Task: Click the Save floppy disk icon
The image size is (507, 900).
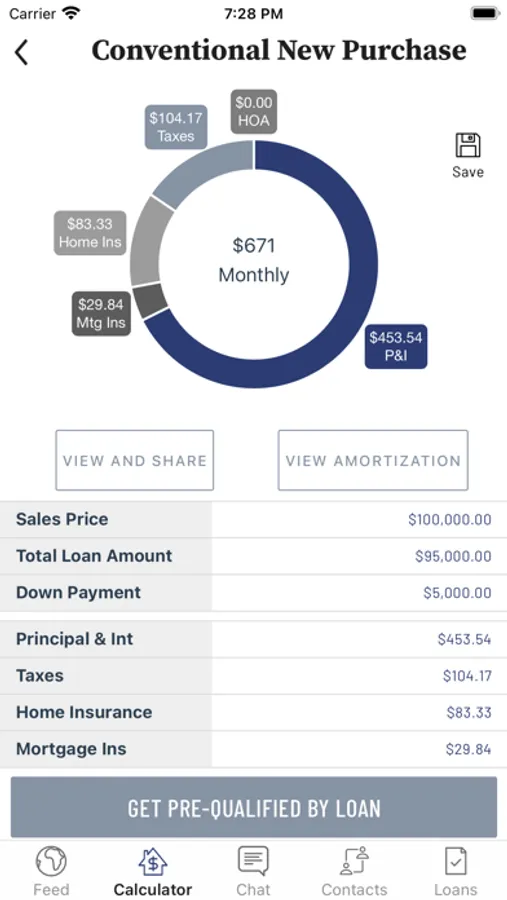Action: pyautogui.click(x=467, y=145)
